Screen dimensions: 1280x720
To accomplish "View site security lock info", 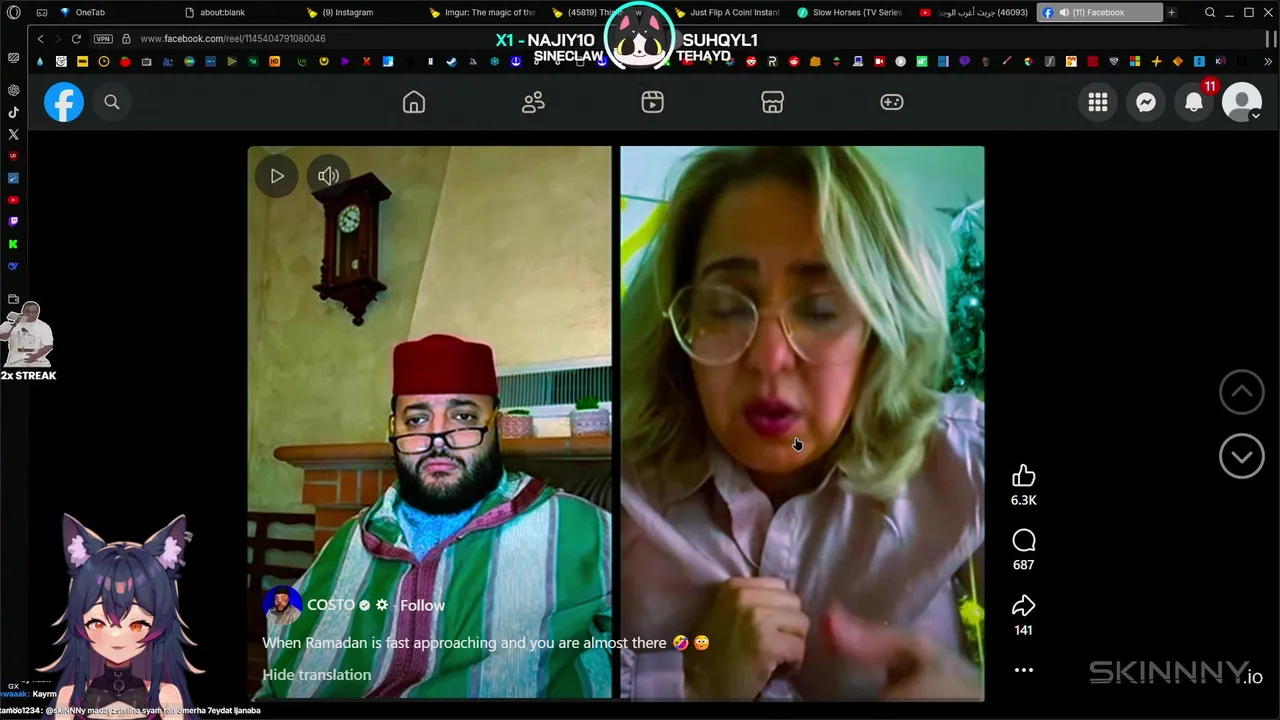I will (x=126, y=38).
